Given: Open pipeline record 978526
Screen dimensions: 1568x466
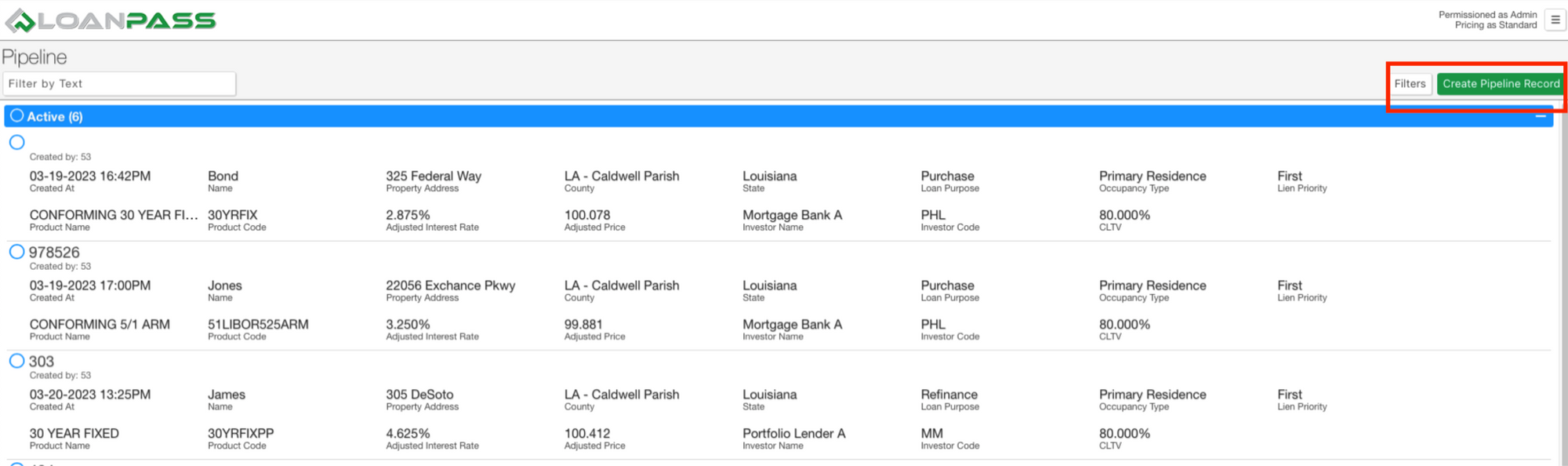Looking at the screenshot, I should [x=54, y=253].
